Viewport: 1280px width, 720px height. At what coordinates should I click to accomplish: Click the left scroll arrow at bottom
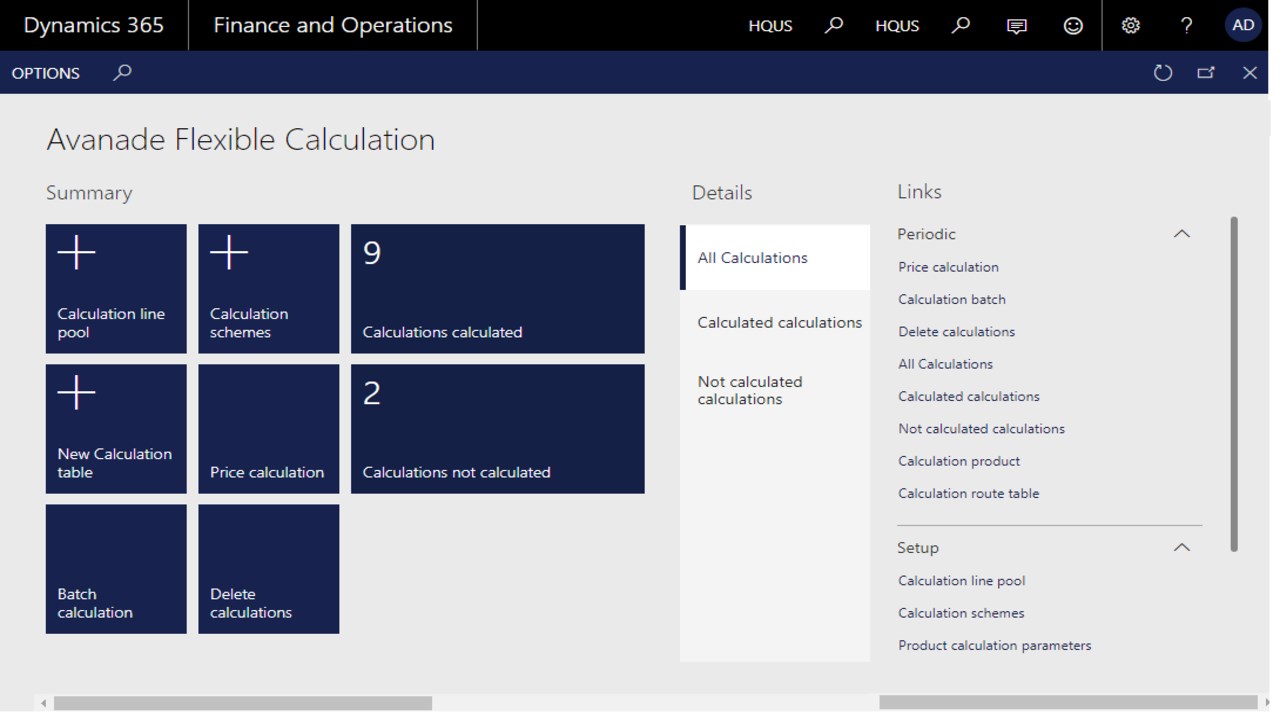pyautogui.click(x=43, y=703)
